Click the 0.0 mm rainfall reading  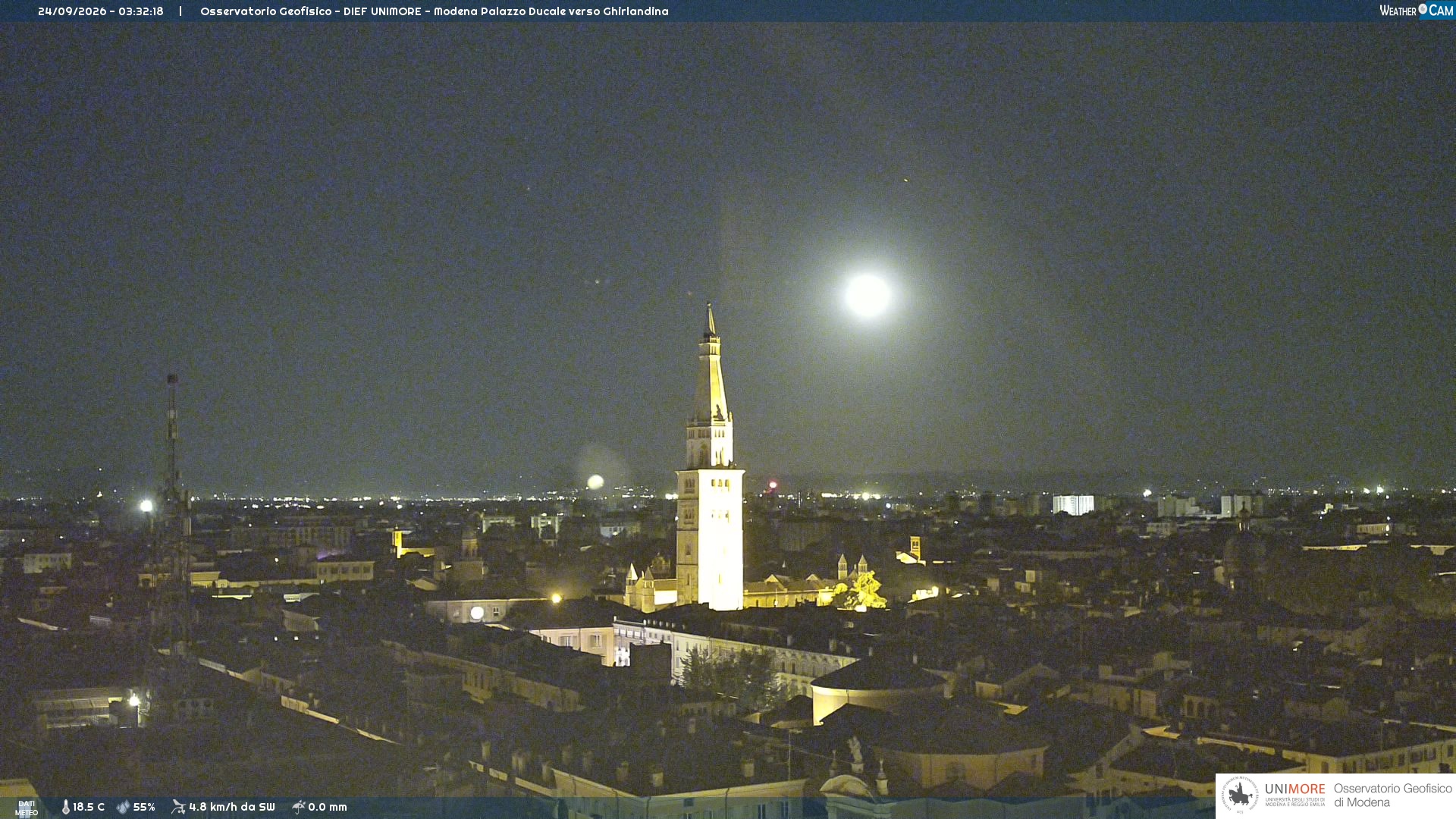(328, 807)
